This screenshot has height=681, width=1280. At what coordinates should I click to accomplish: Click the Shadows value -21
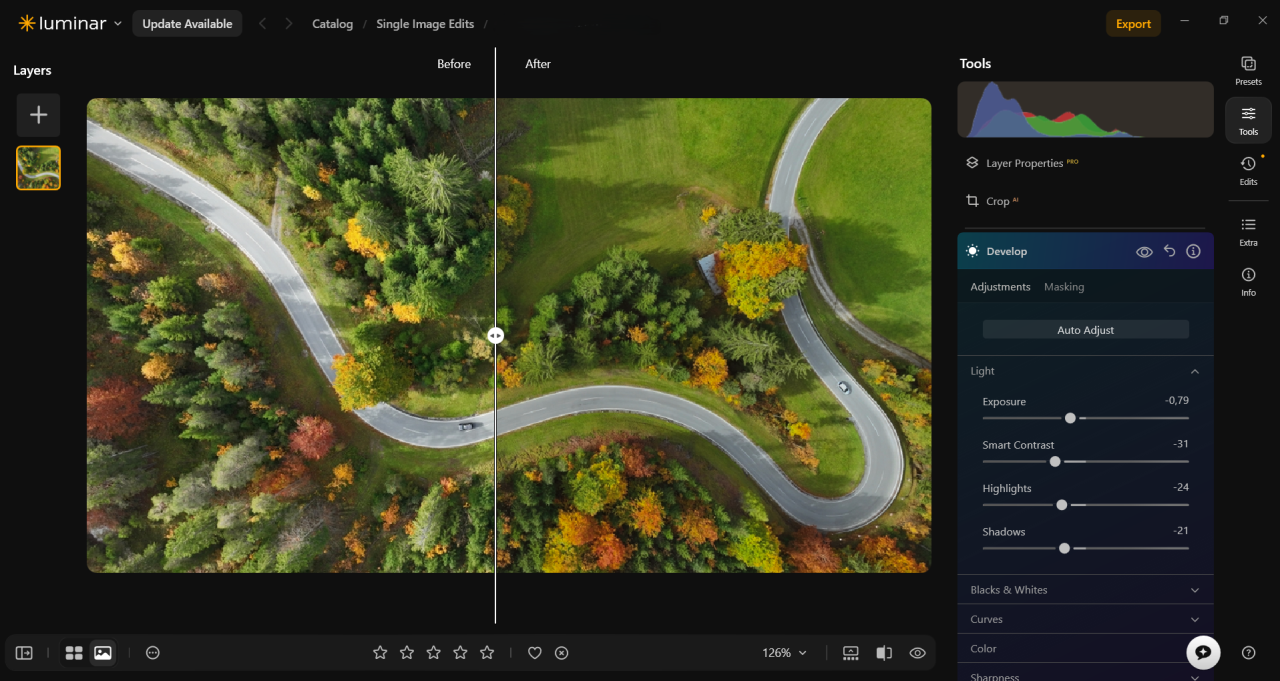(1181, 530)
